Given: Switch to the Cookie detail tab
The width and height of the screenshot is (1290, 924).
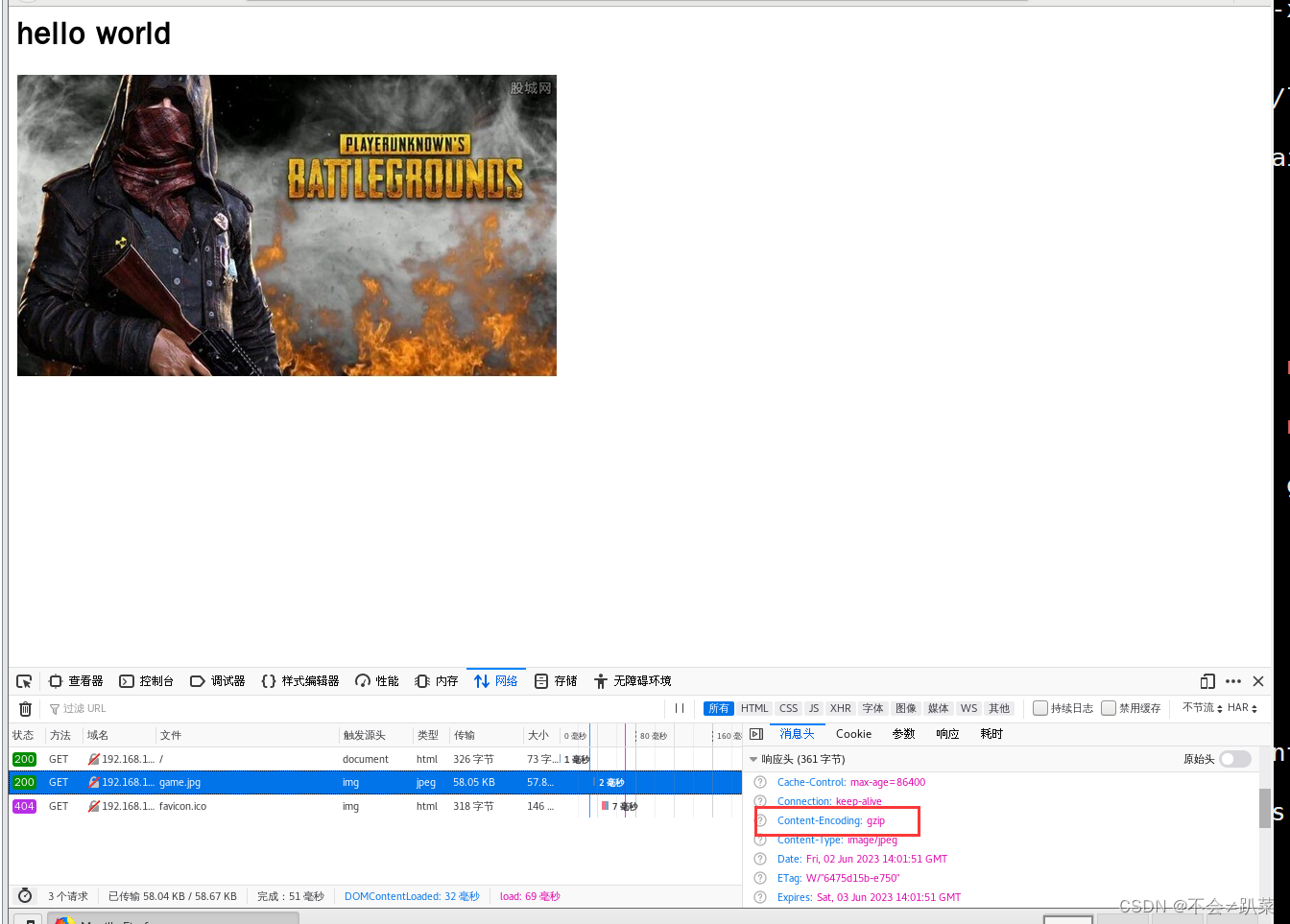Looking at the screenshot, I should tap(853, 734).
